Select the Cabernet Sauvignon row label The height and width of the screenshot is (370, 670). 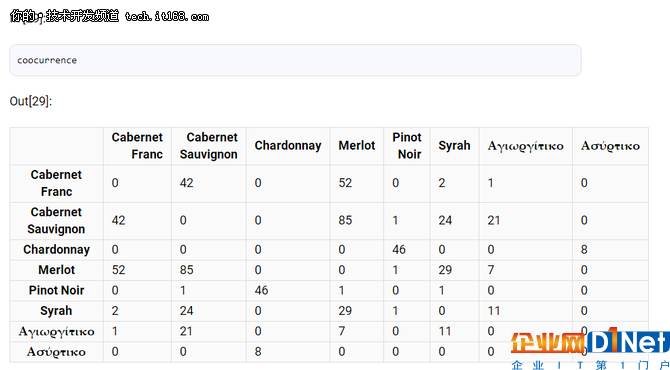pyautogui.click(x=56, y=220)
